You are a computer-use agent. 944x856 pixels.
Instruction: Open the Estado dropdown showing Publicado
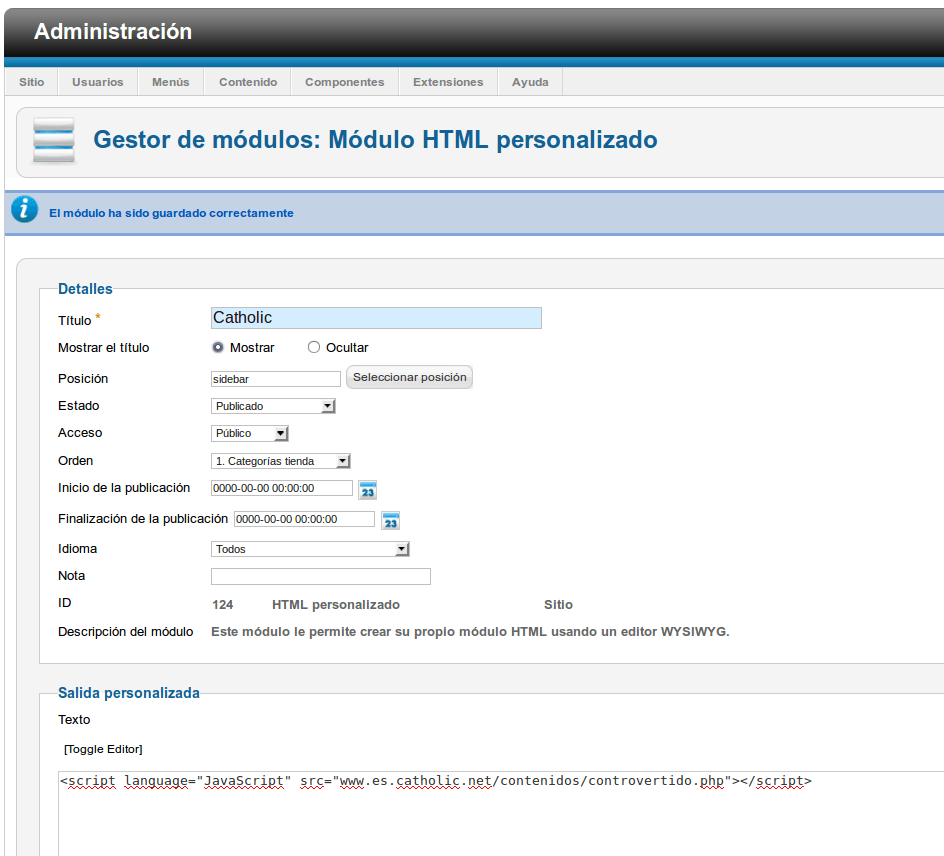click(273, 406)
